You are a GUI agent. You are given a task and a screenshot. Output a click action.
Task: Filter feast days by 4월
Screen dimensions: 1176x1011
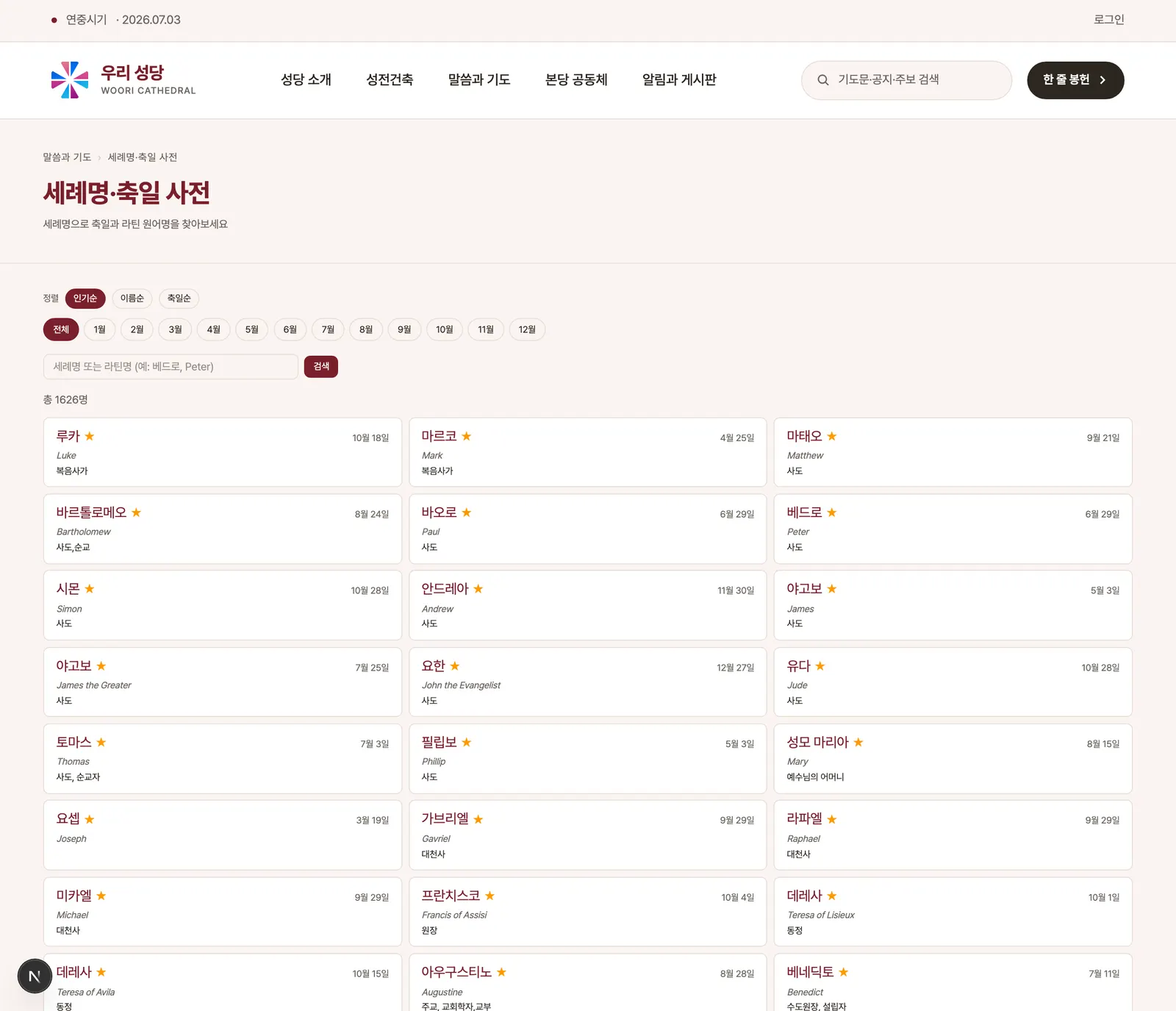coord(214,329)
